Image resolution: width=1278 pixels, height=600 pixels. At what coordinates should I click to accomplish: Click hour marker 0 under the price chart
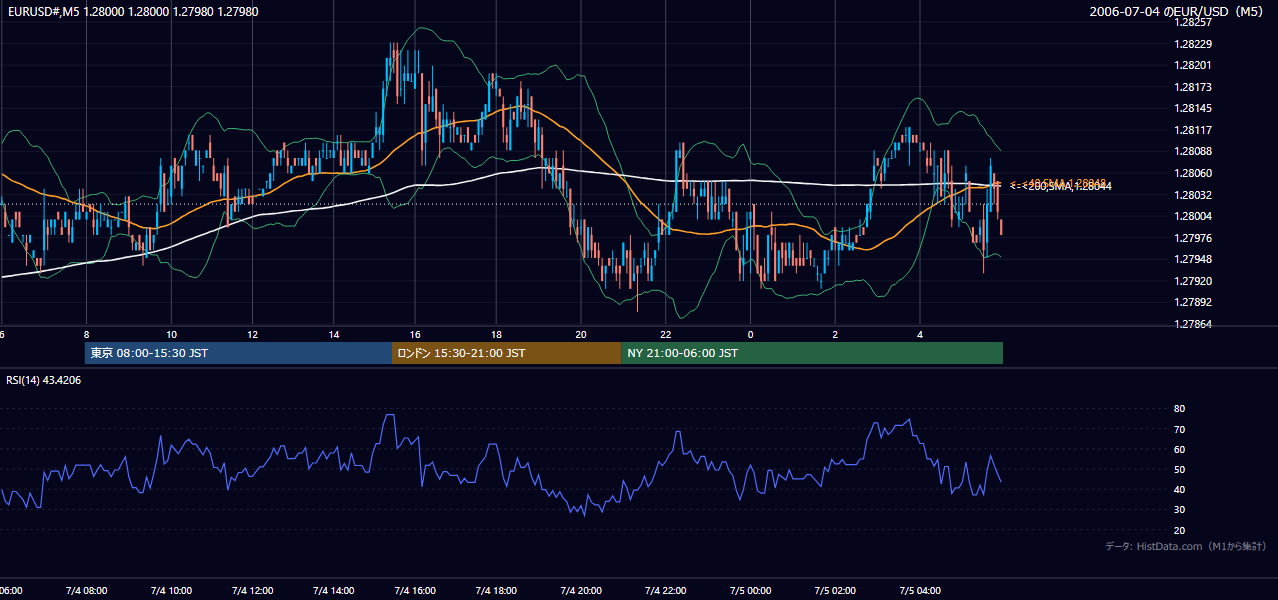tap(750, 334)
